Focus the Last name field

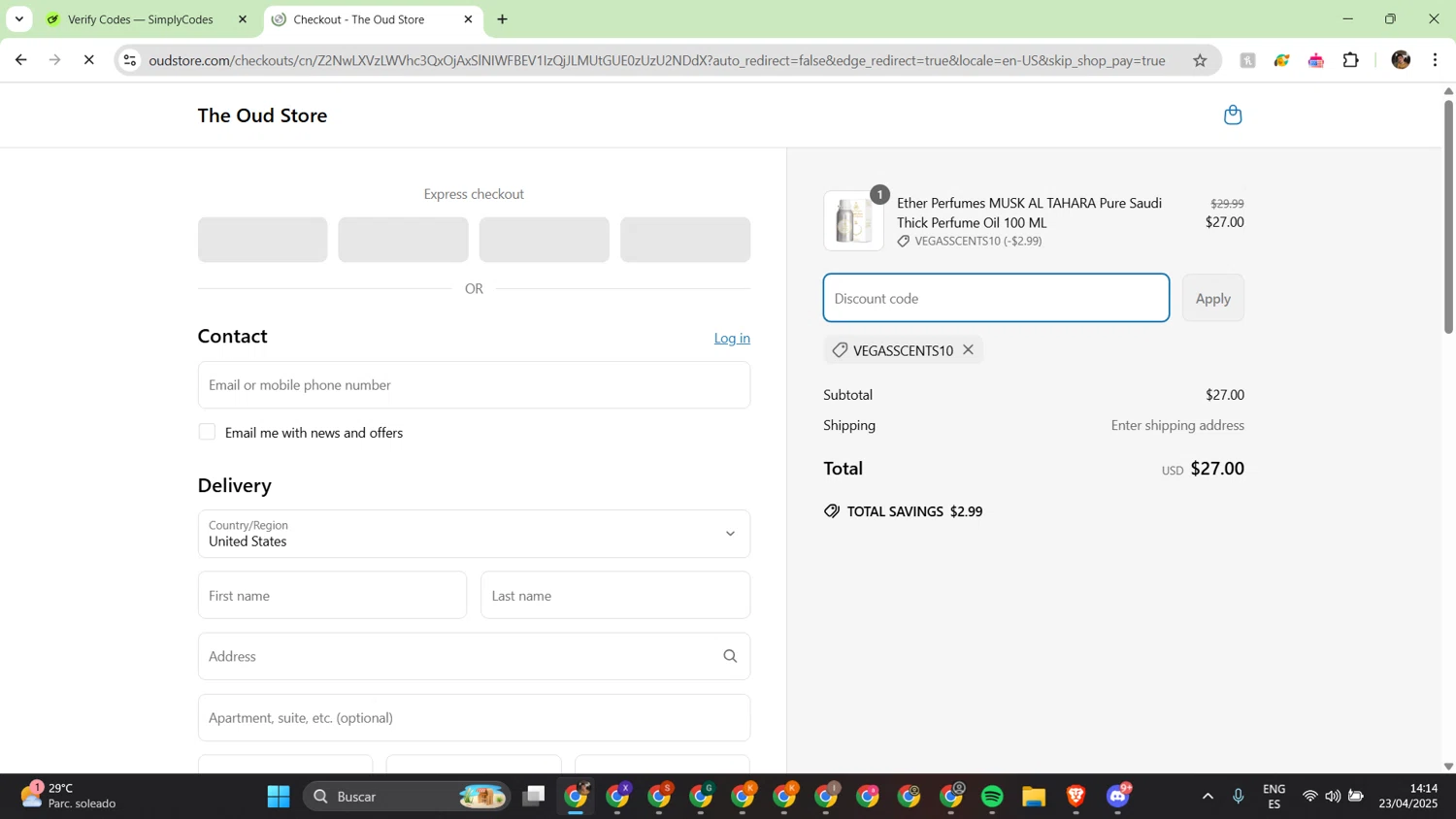click(615, 595)
